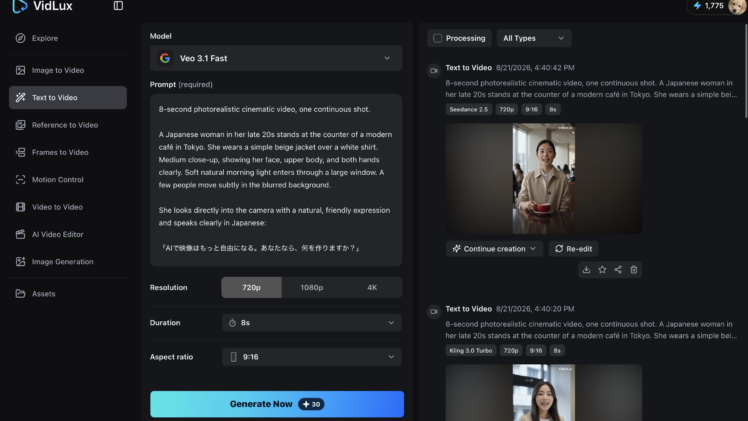The width and height of the screenshot is (748, 421).
Task: Set resolution to 720p
Action: point(251,288)
